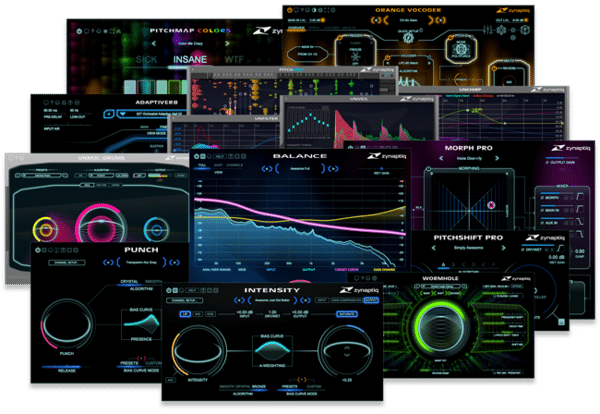Click the power icon in Balance window
Viewport: 600px width, 414px height.
[196, 156]
